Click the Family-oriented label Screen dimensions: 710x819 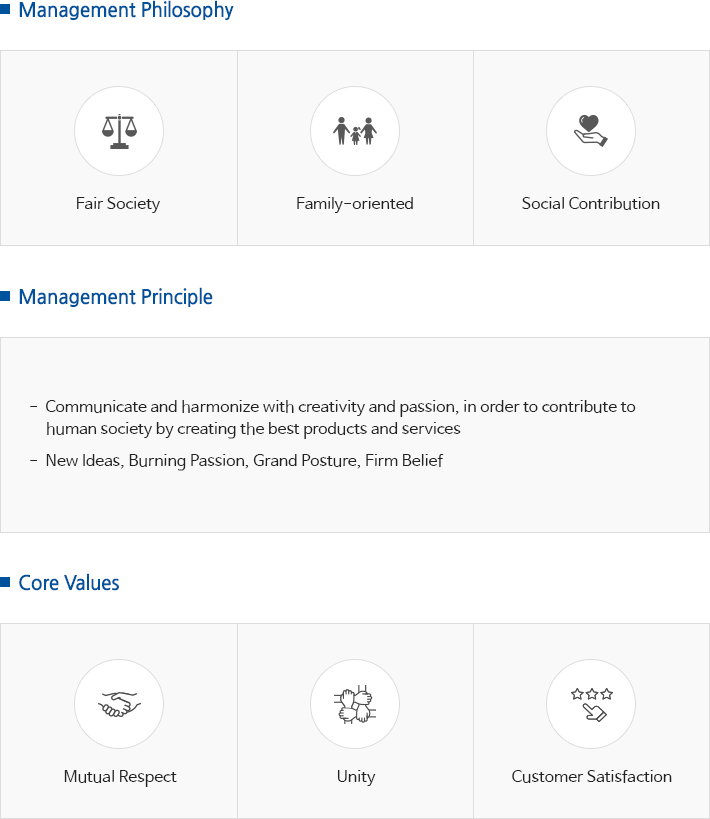(355, 203)
